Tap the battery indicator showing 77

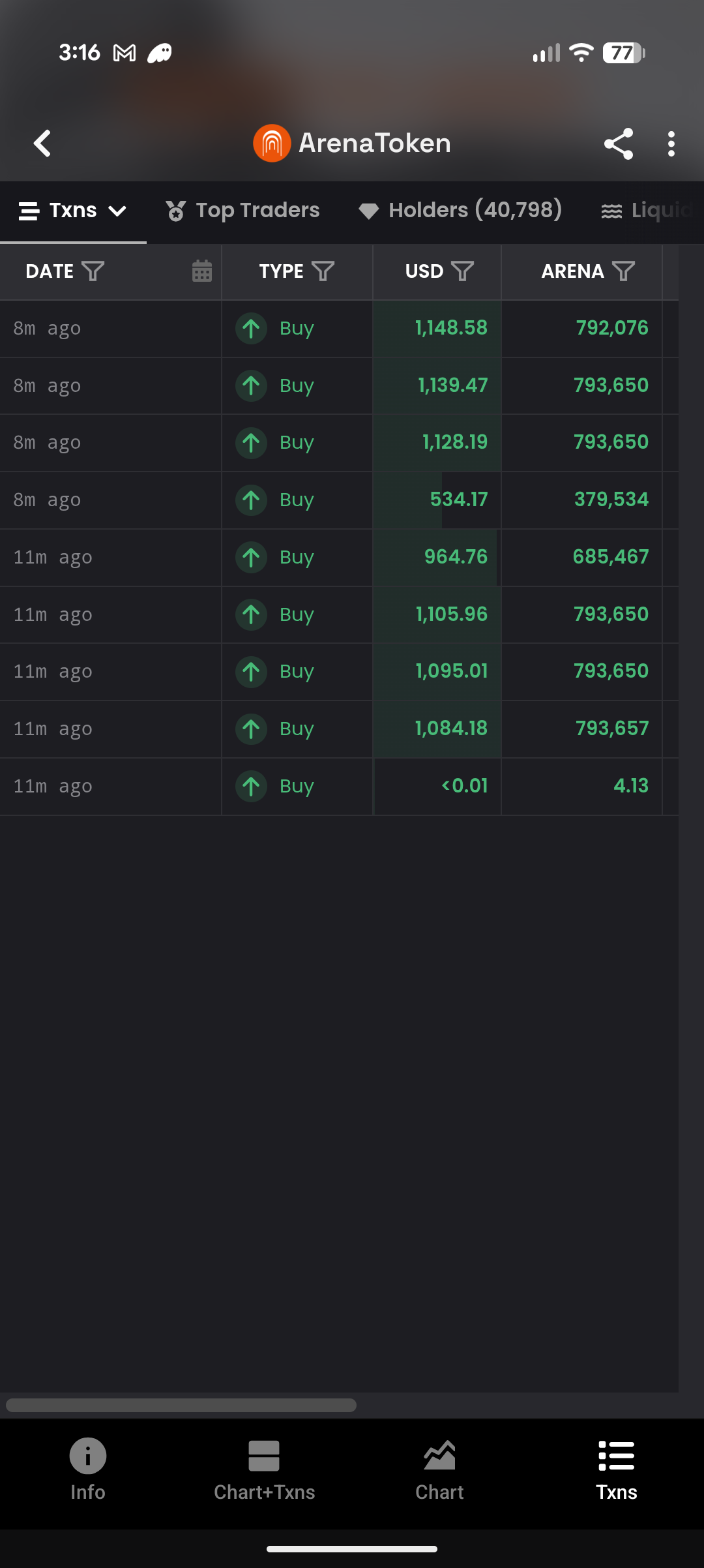click(624, 53)
